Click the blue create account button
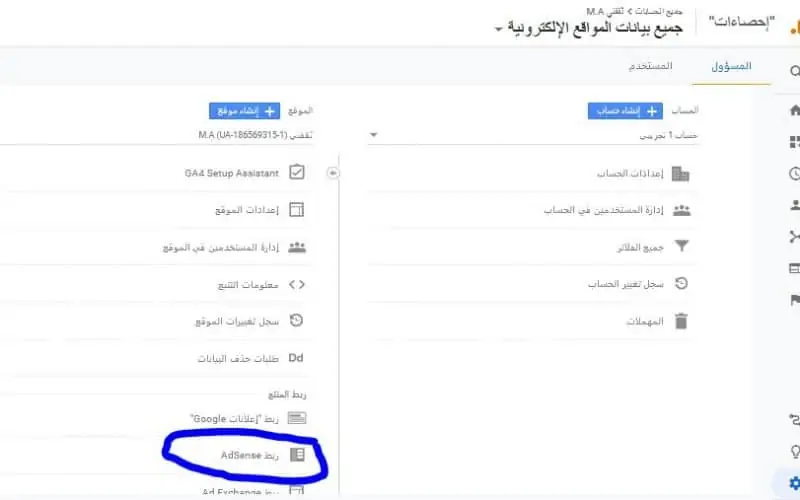 point(625,111)
